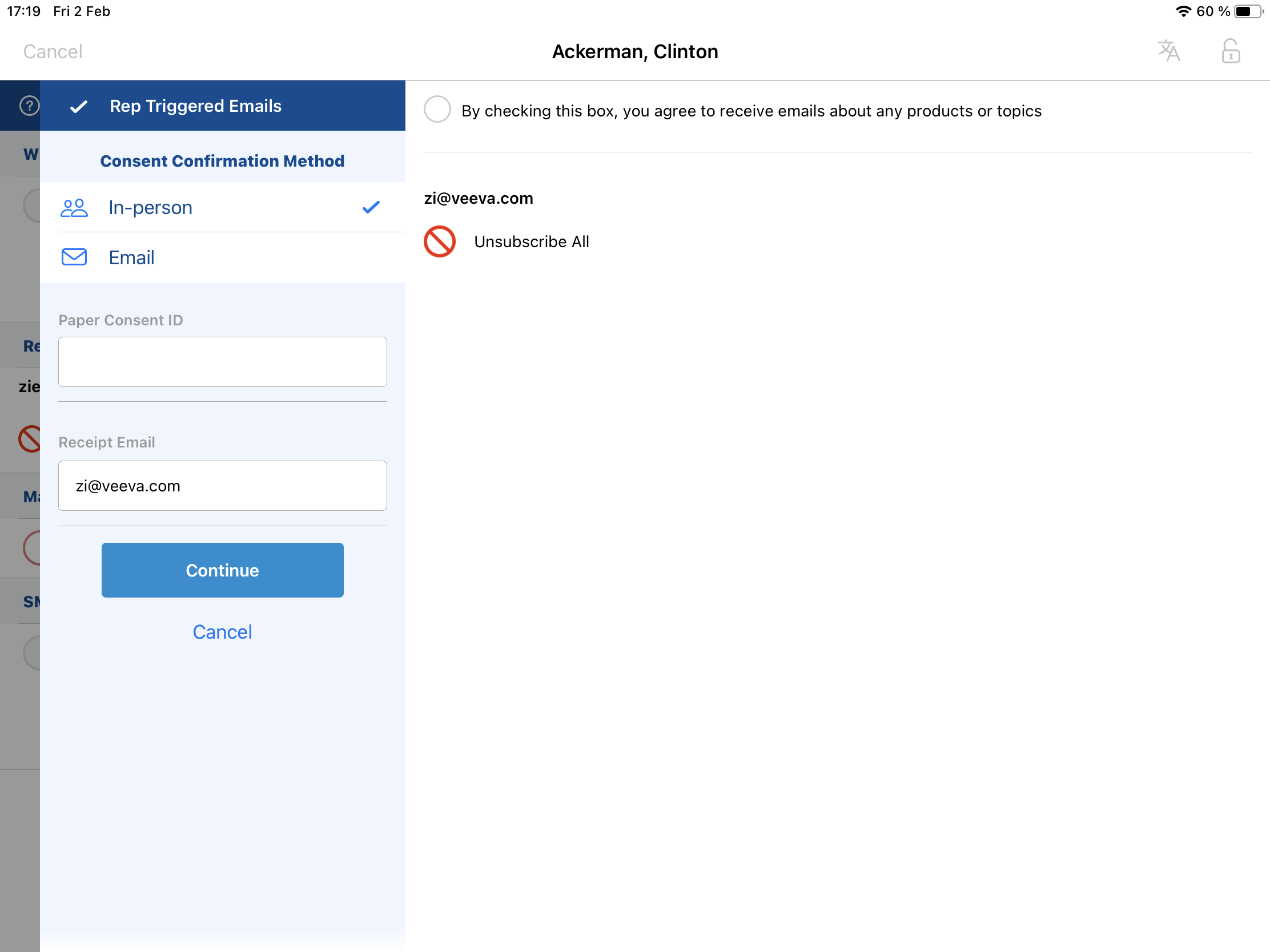
Task: Select Email confirmation method
Action: click(132, 257)
